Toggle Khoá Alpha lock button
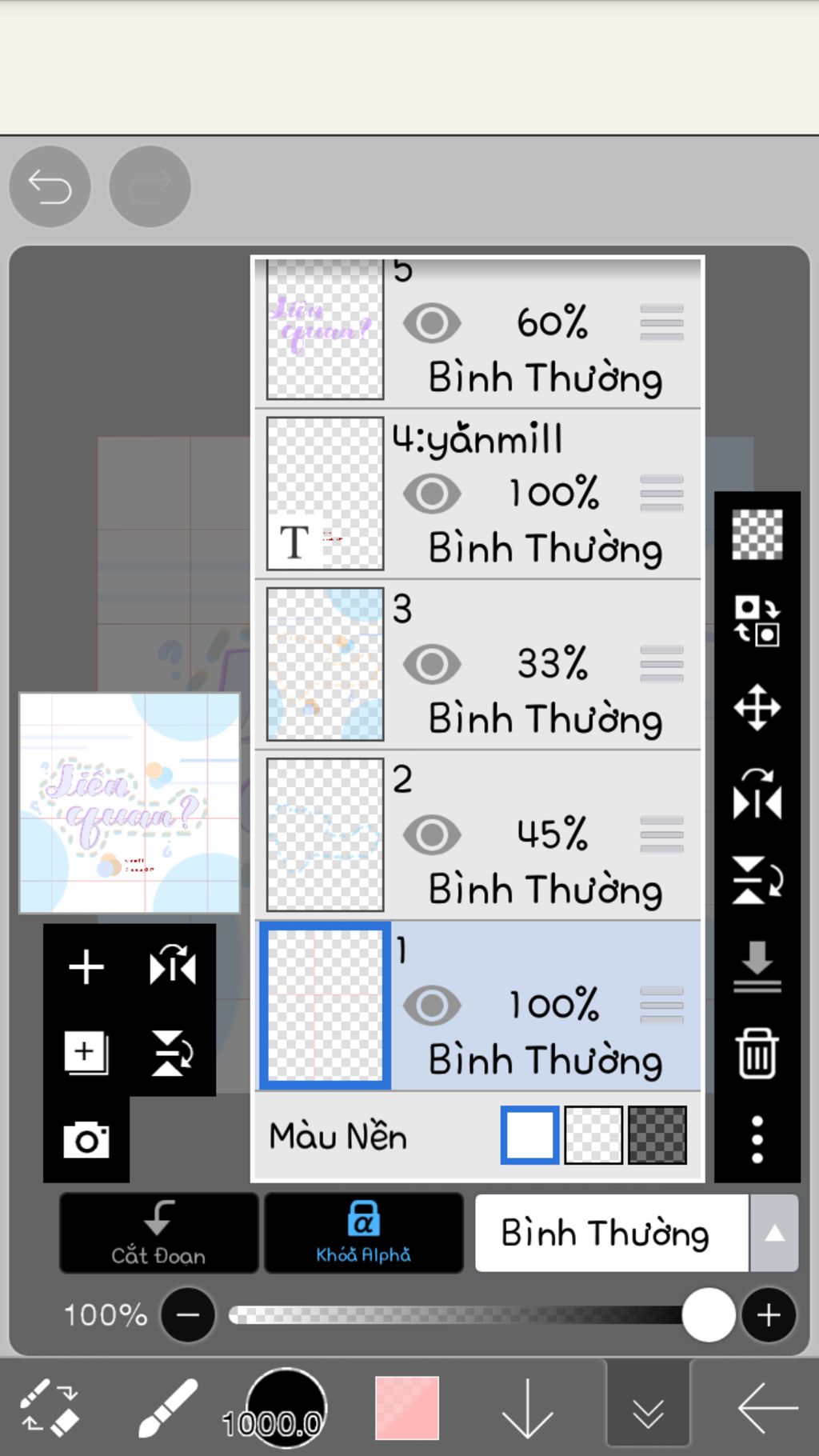This screenshot has height=1456, width=819. [363, 1234]
